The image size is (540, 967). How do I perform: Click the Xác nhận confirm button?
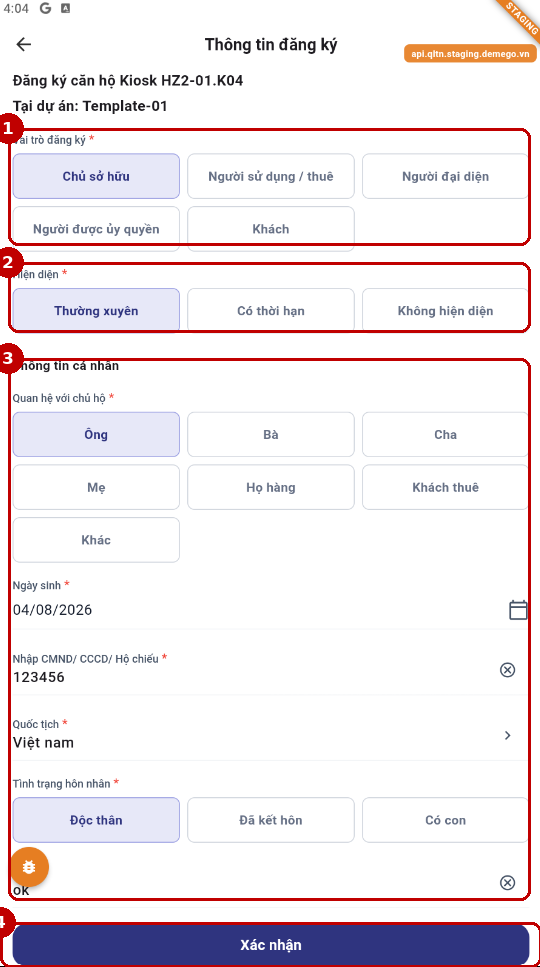click(271, 945)
